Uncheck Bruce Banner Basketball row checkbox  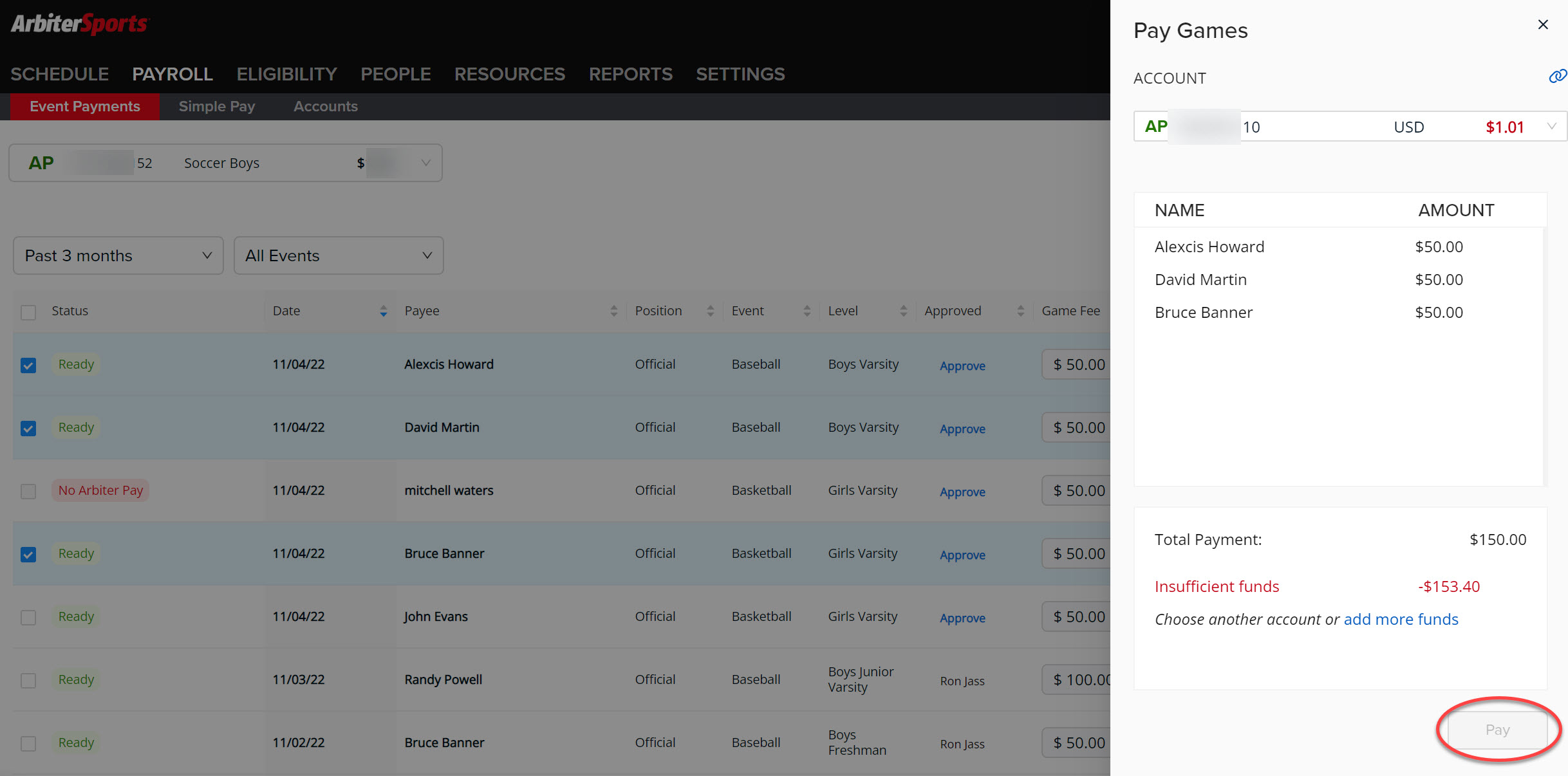coord(28,555)
